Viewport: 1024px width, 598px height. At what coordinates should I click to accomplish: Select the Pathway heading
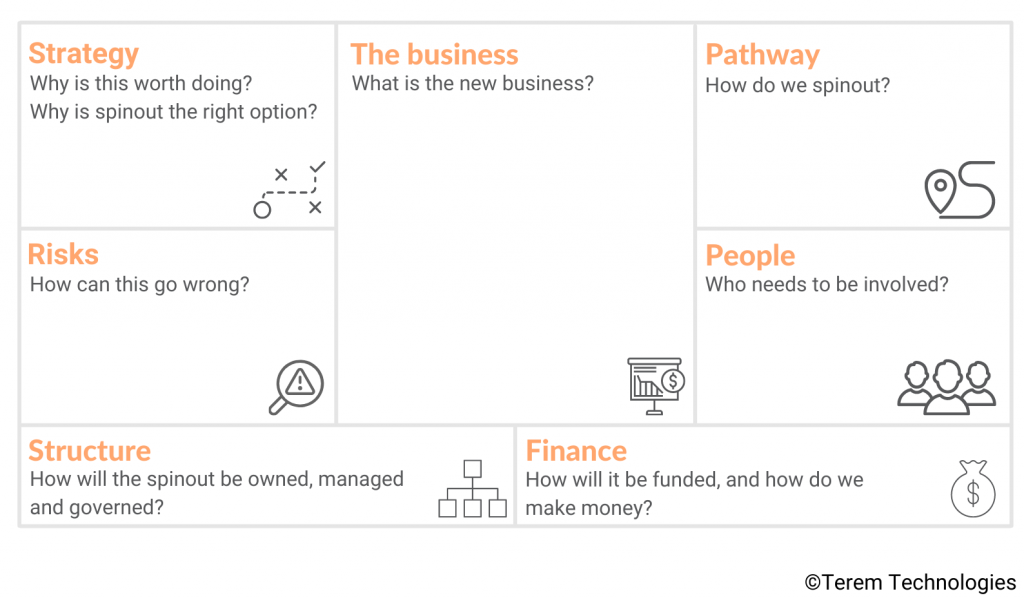click(762, 55)
